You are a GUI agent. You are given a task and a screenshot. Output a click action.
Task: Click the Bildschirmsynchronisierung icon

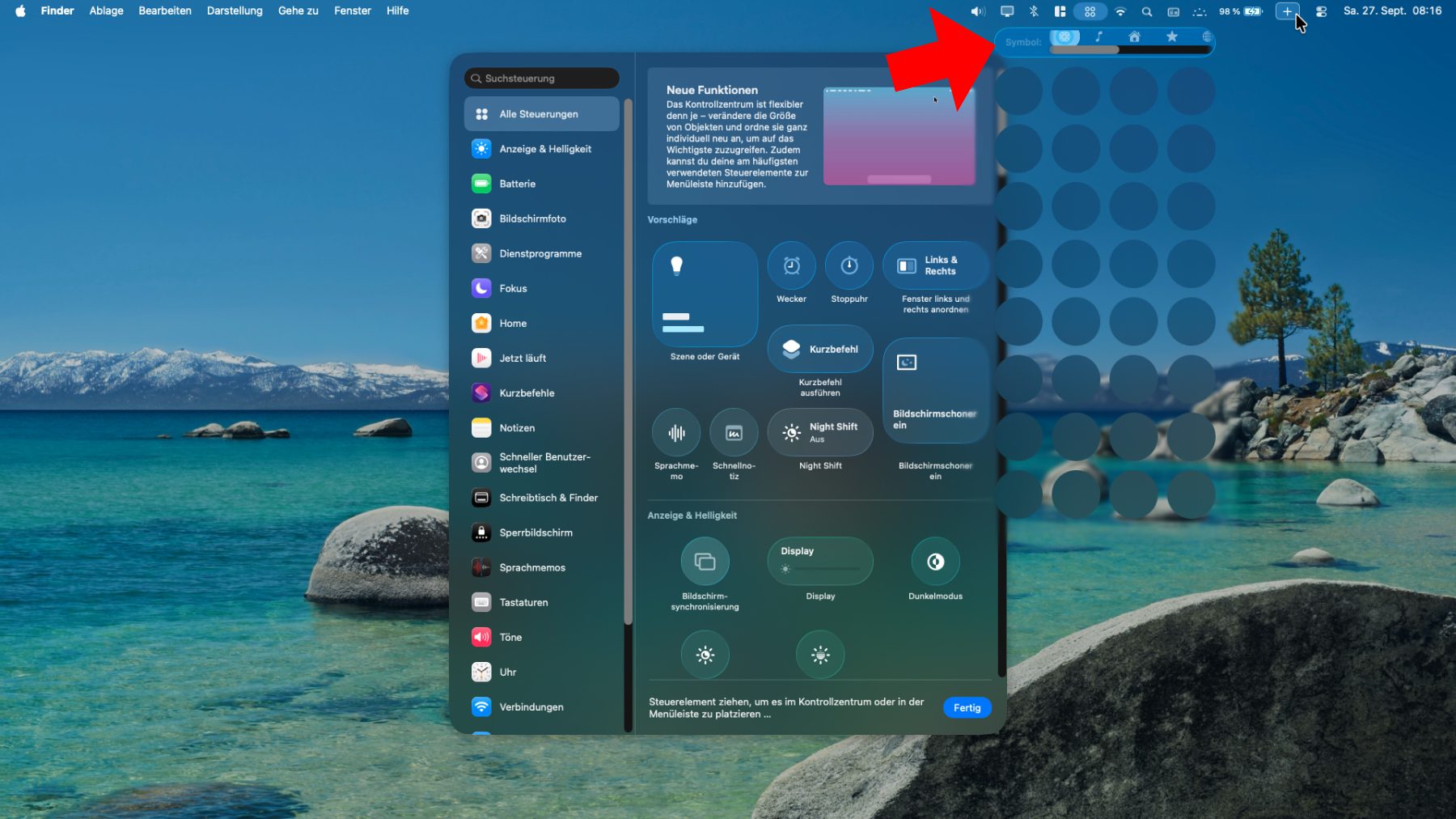[705, 562]
